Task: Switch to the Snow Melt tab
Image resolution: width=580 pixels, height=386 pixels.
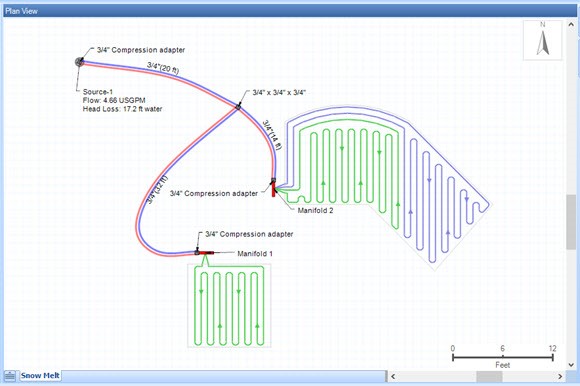Action: (x=40, y=376)
